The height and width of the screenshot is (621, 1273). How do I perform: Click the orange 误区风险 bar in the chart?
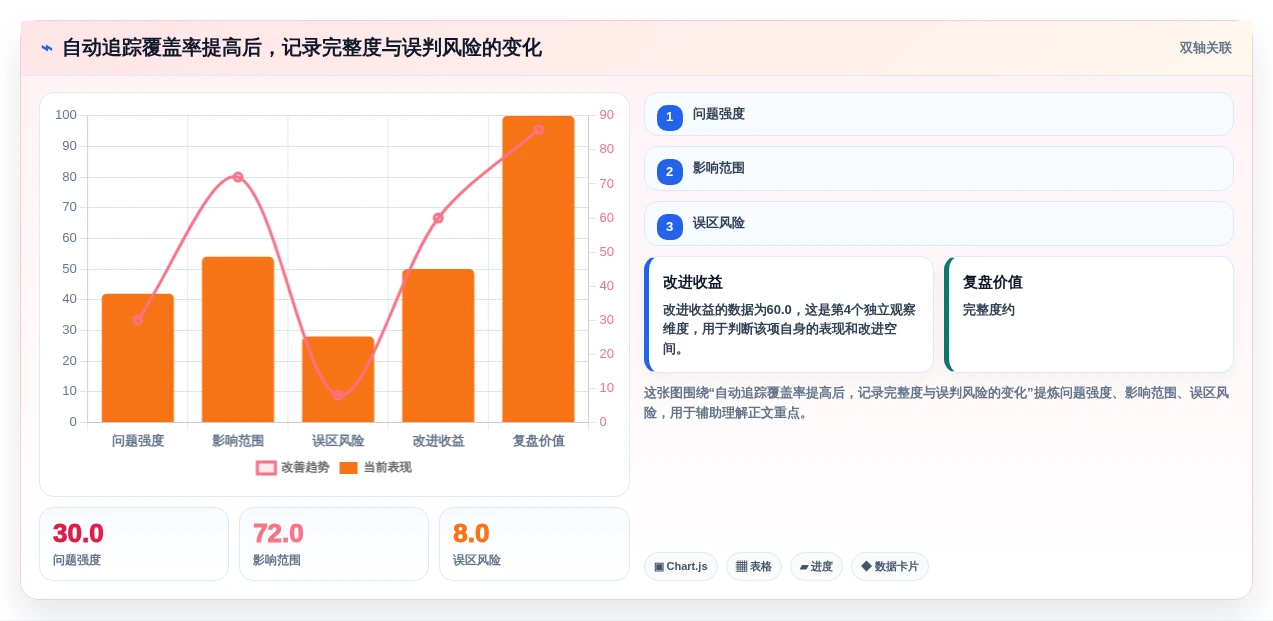338,379
